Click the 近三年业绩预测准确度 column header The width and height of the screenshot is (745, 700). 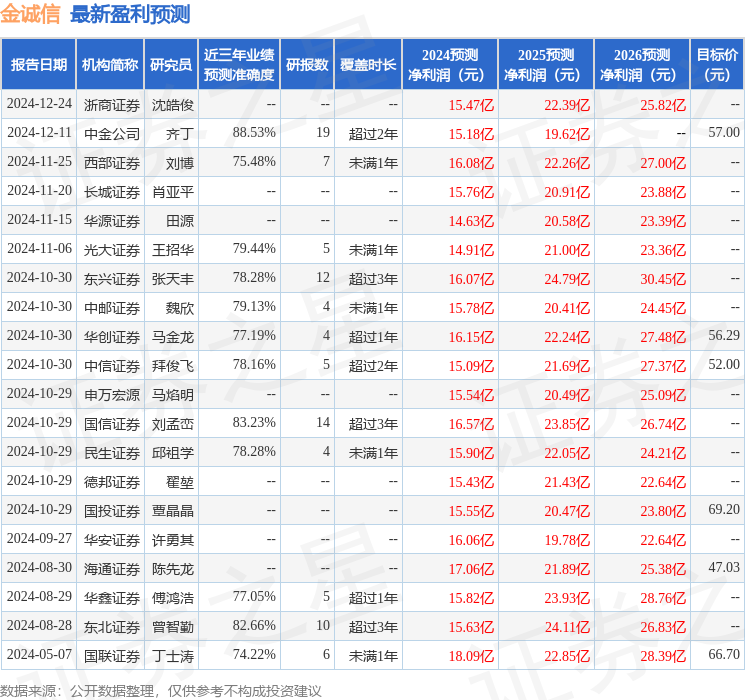tap(239, 65)
